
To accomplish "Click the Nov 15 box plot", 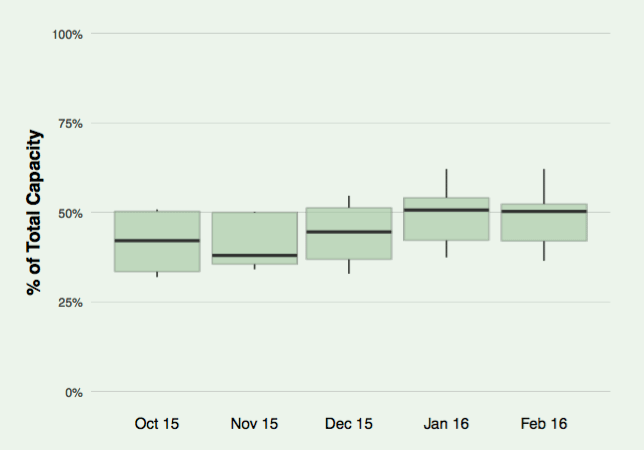I will click(x=255, y=238).
